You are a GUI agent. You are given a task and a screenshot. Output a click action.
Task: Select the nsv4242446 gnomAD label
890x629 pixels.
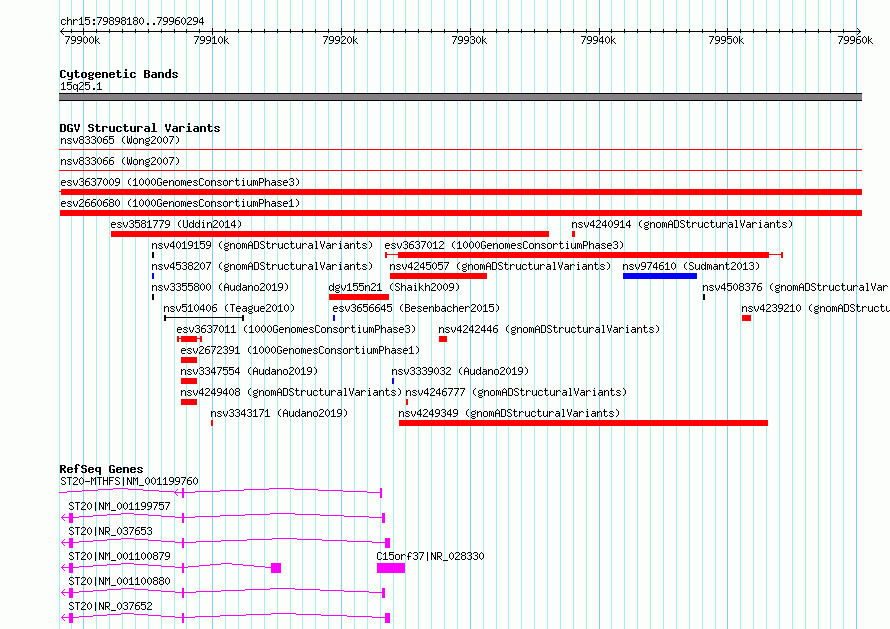549,329
